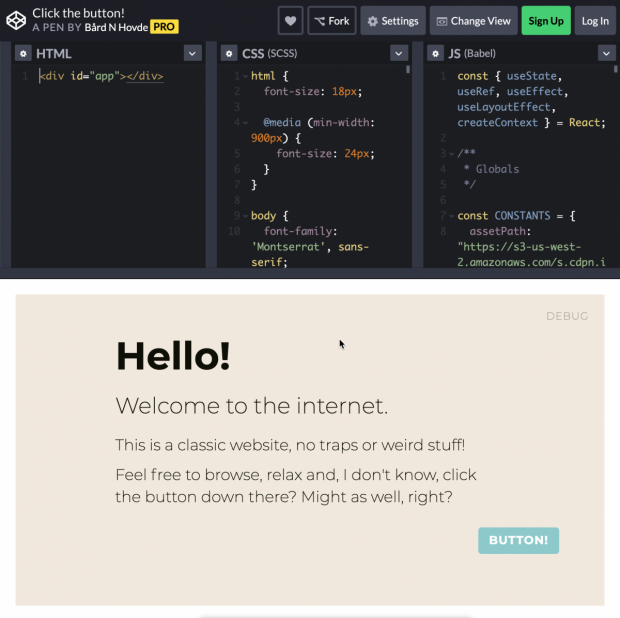Fold the @media block on CSS line 4
This screenshot has height=618, width=620.
[246, 123]
